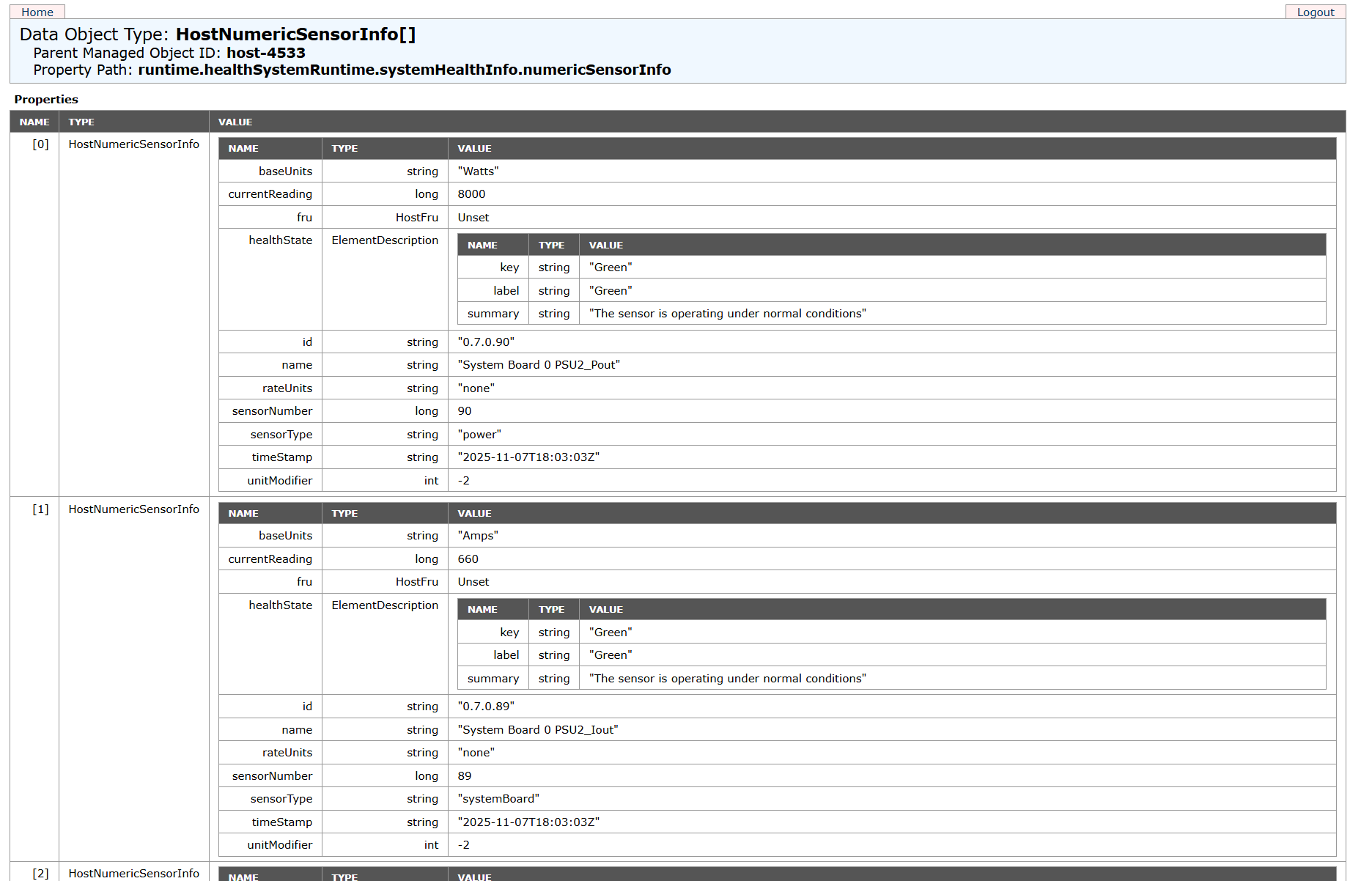Click the [2] array index entry
This screenshot has height=881, width=1372.
pyautogui.click(x=41, y=874)
